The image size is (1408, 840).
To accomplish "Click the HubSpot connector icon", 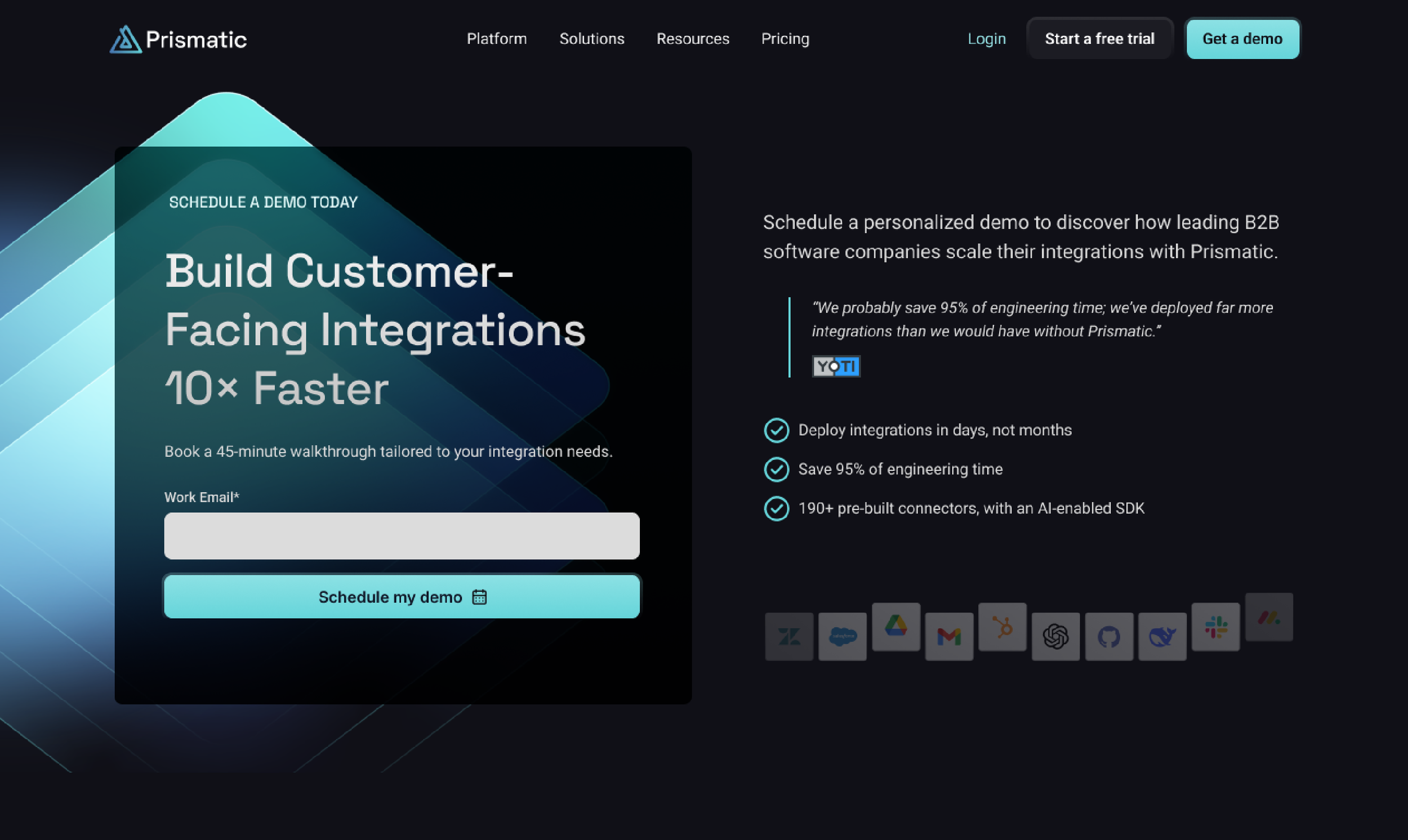I will [x=1002, y=628].
